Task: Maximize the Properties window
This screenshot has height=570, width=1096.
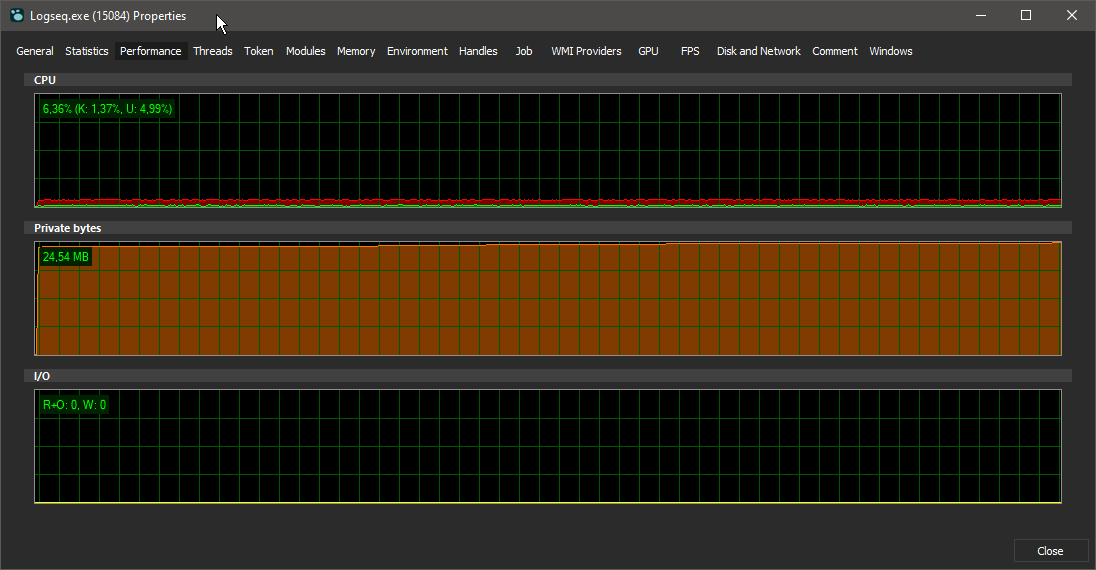Action: pos(1026,15)
